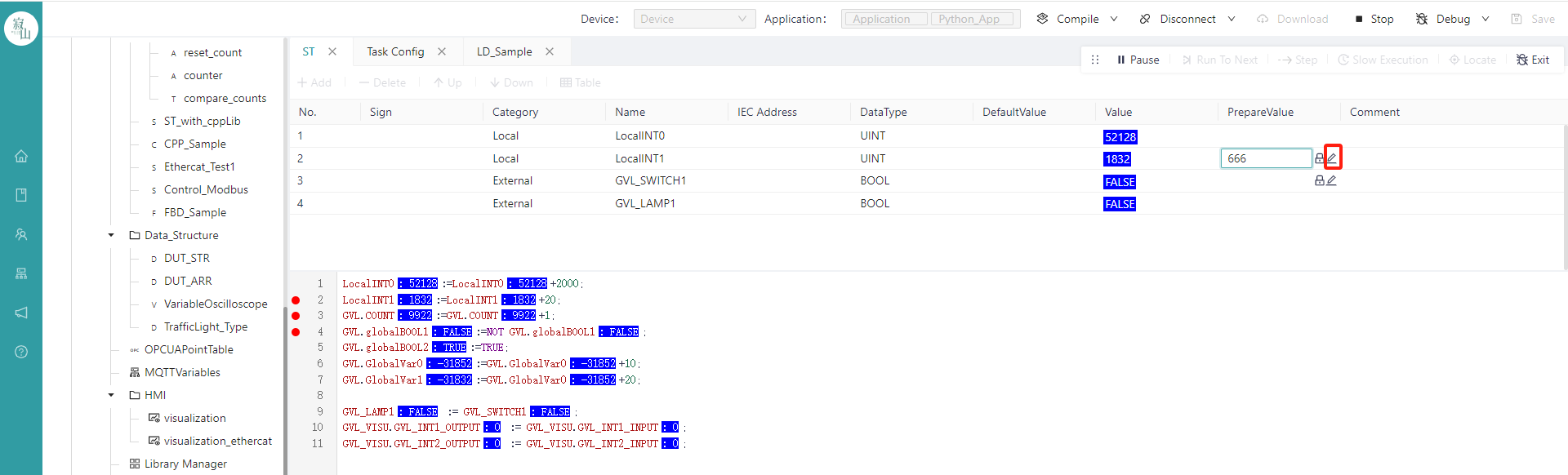Click the visualization_ethercat screen icon
1568x475 pixels.
click(x=154, y=441)
